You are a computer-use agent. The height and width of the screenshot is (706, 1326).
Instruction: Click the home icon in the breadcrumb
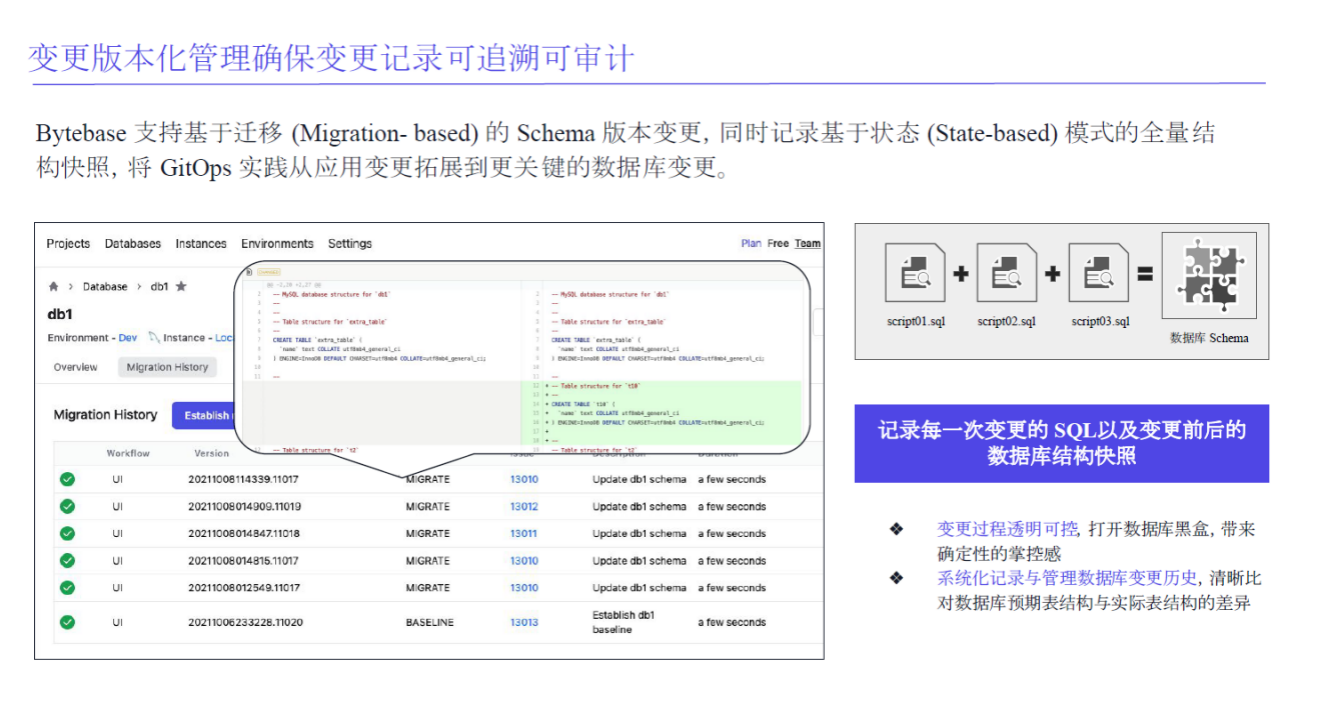pos(54,286)
